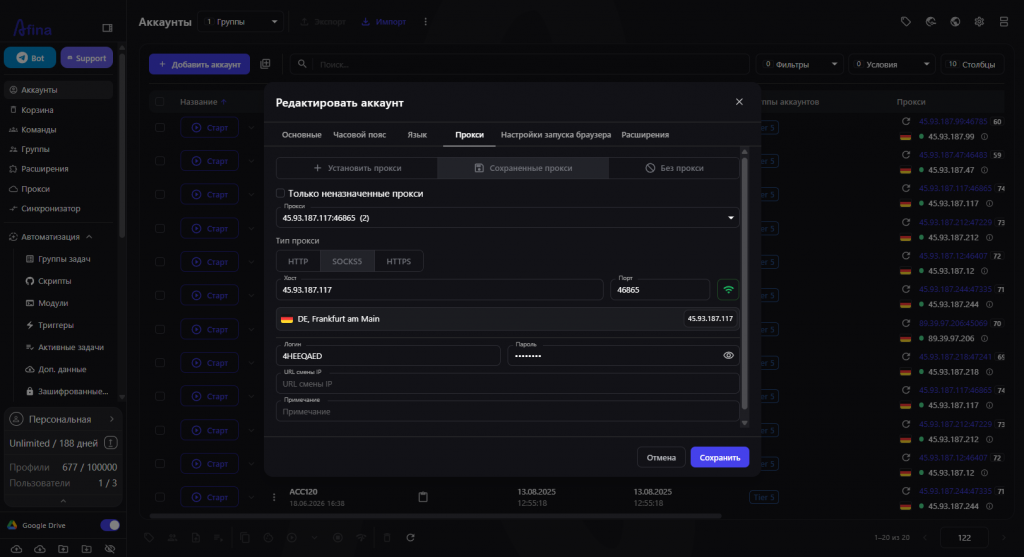Open the Столбцы columns selector
This screenshot has width=1024, height=557.
[972, 64]
